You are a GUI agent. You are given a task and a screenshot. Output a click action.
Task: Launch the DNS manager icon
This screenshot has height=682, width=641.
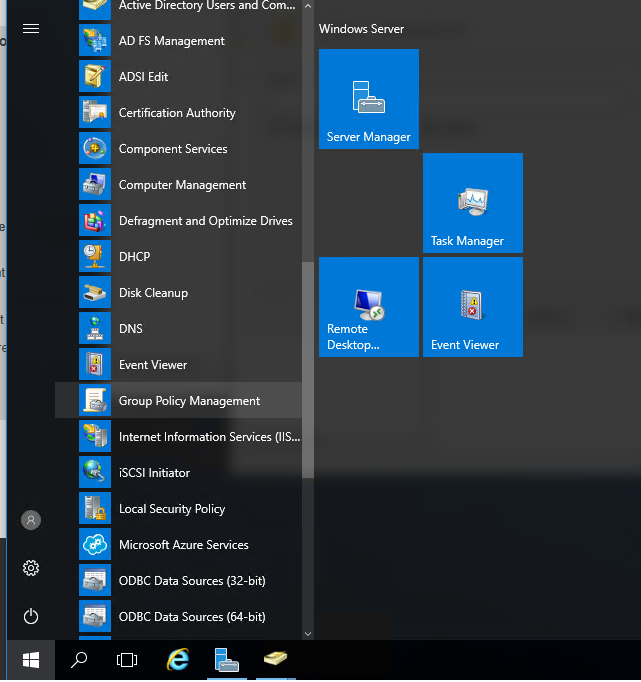coord(95,329)
